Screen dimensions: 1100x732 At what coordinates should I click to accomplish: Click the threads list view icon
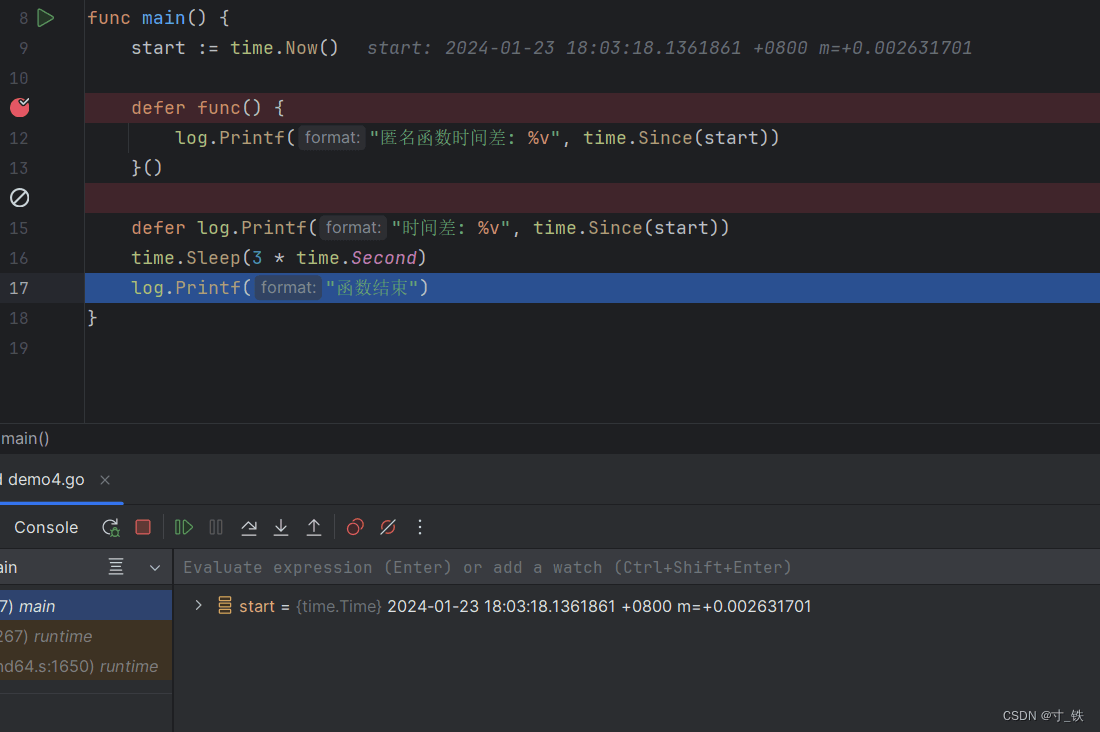coord(116,568)
